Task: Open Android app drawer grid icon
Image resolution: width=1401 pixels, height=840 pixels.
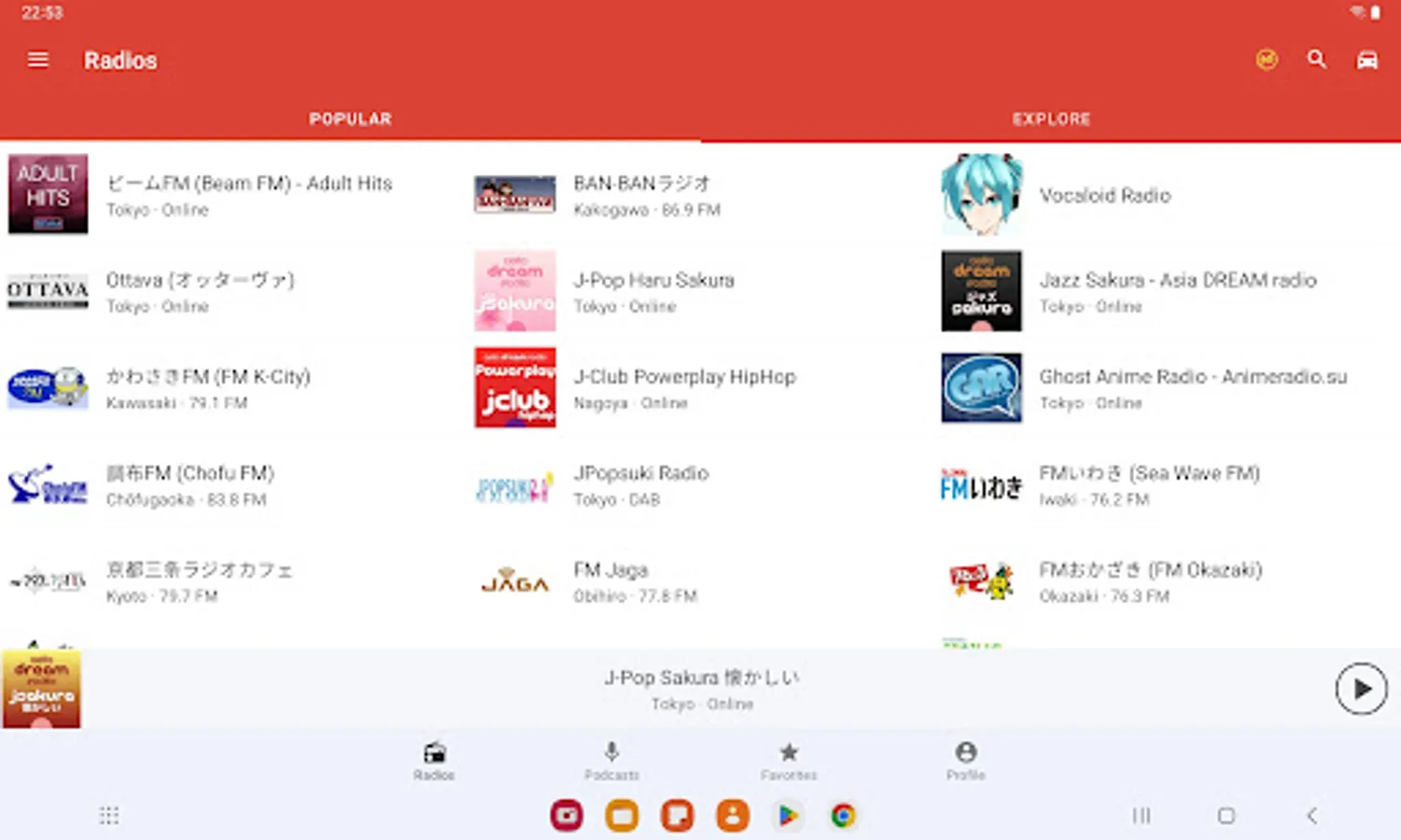Action: (109, 816)
